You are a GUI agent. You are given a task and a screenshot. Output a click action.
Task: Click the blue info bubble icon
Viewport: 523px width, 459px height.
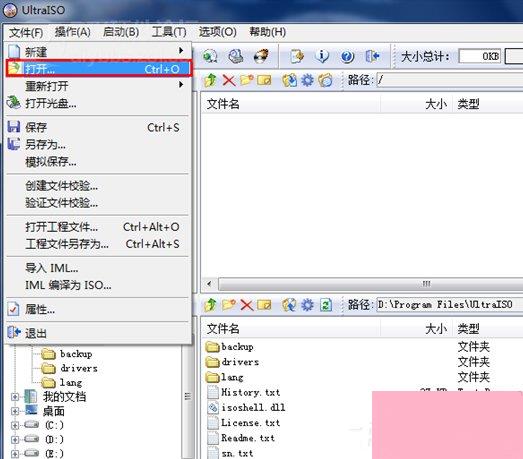(x=322, y=56)
